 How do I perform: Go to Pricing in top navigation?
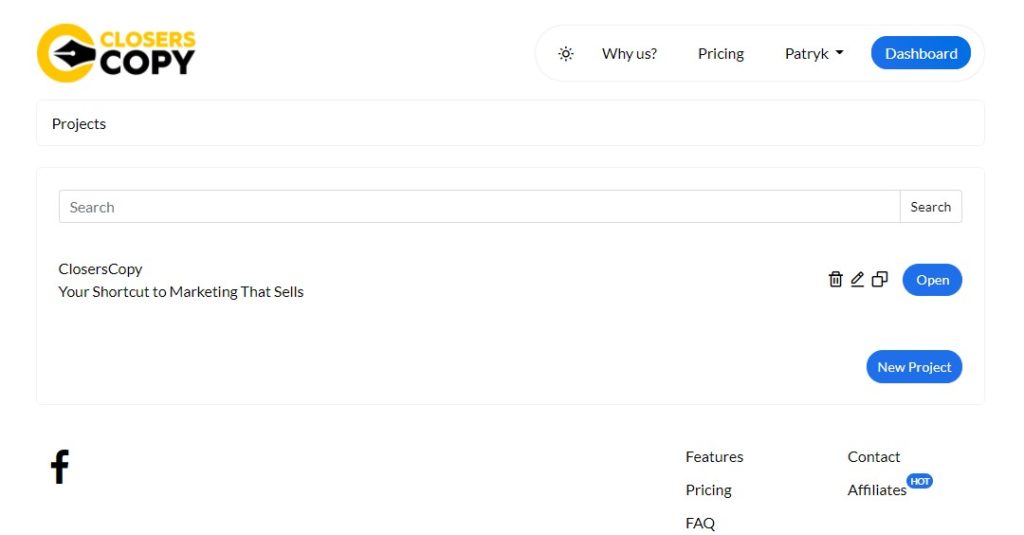click(x=720, y=54)
